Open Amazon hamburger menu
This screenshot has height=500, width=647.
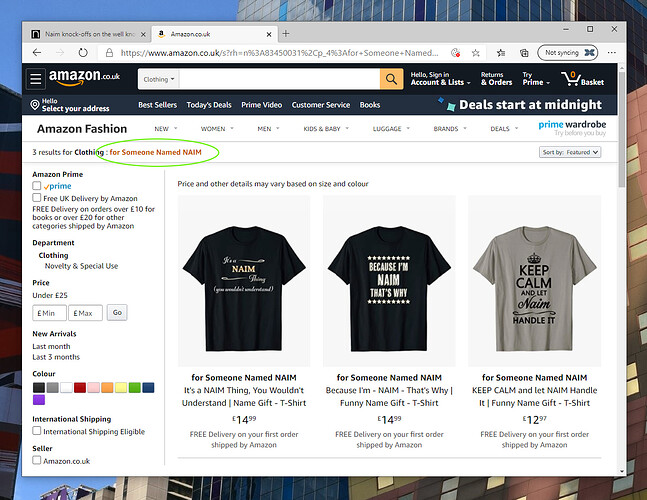coord(36,78)
